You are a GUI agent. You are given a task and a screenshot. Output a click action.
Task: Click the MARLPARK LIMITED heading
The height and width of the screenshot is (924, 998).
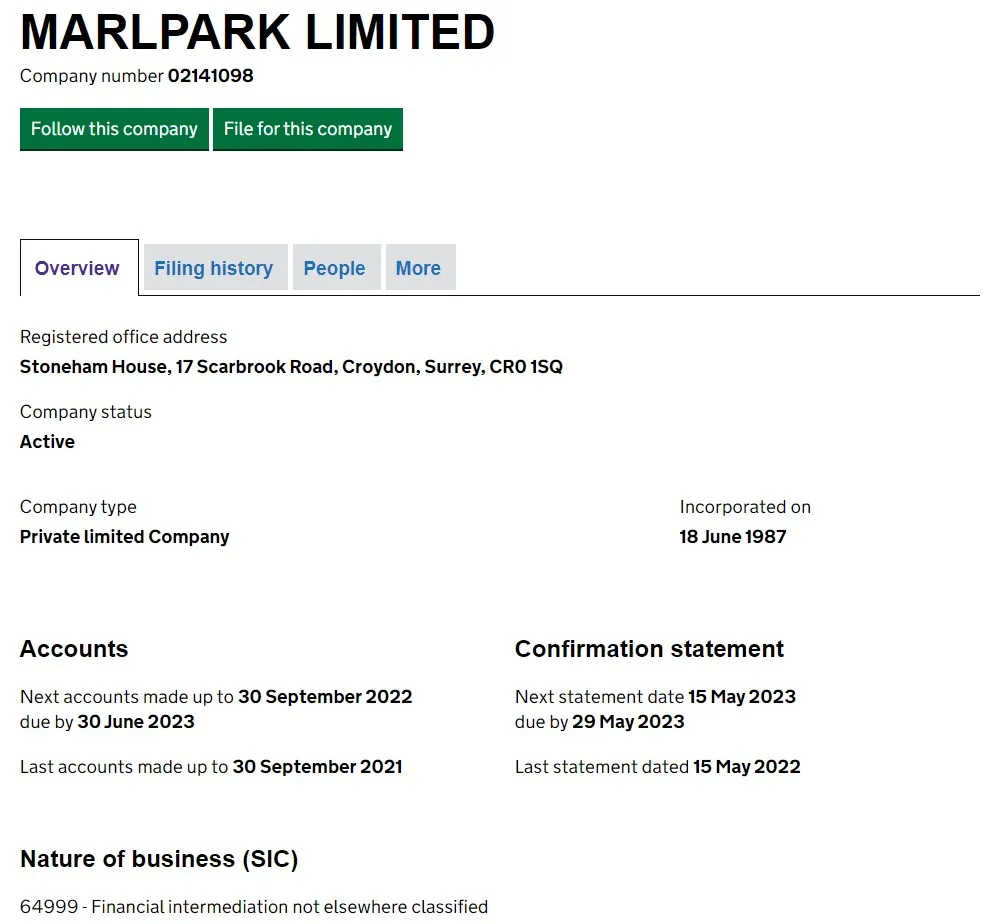click(257, 32)
